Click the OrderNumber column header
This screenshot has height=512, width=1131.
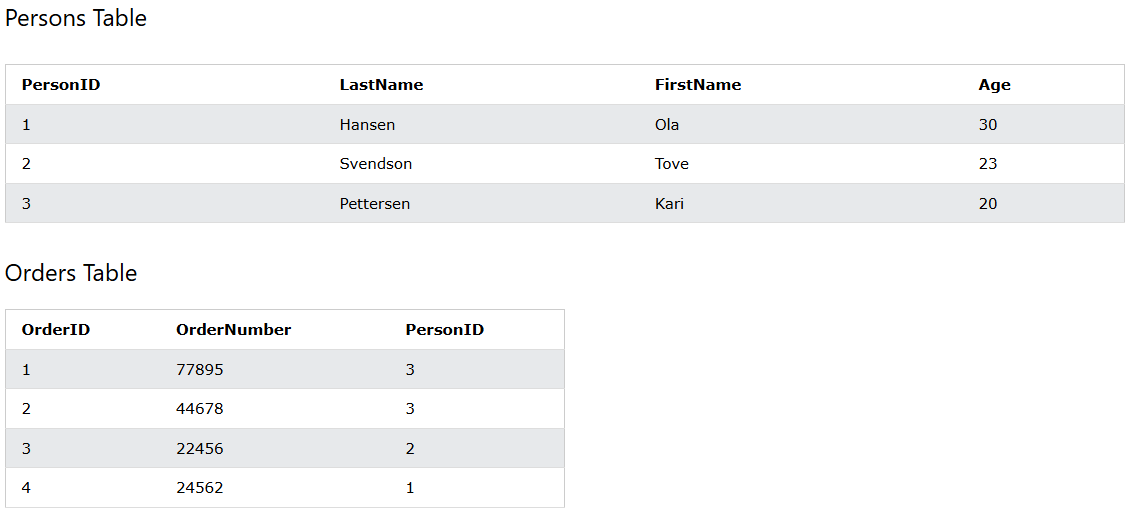[234, 330]
